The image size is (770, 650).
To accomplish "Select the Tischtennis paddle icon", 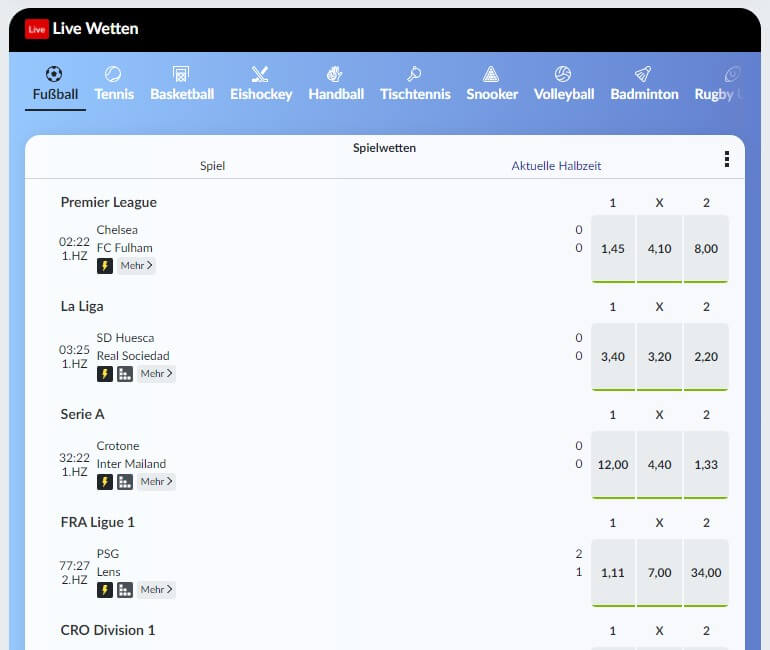I will (414, 74).
